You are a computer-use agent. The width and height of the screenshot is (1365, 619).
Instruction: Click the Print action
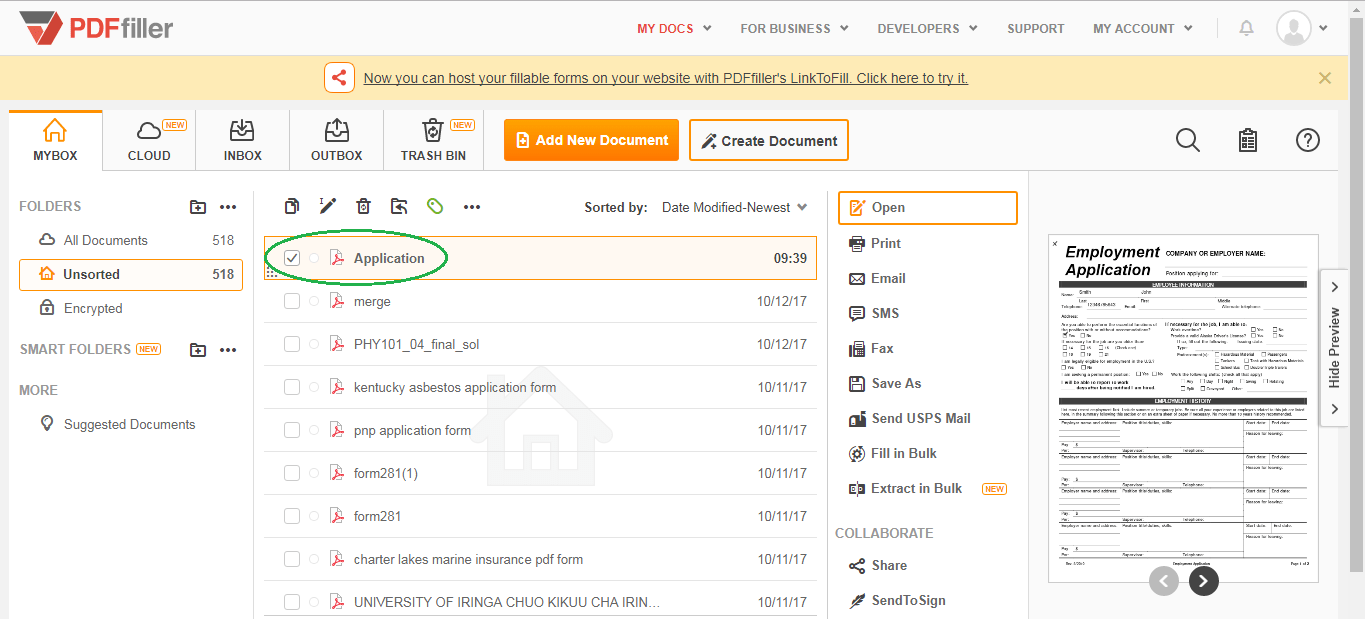(875, 243)
